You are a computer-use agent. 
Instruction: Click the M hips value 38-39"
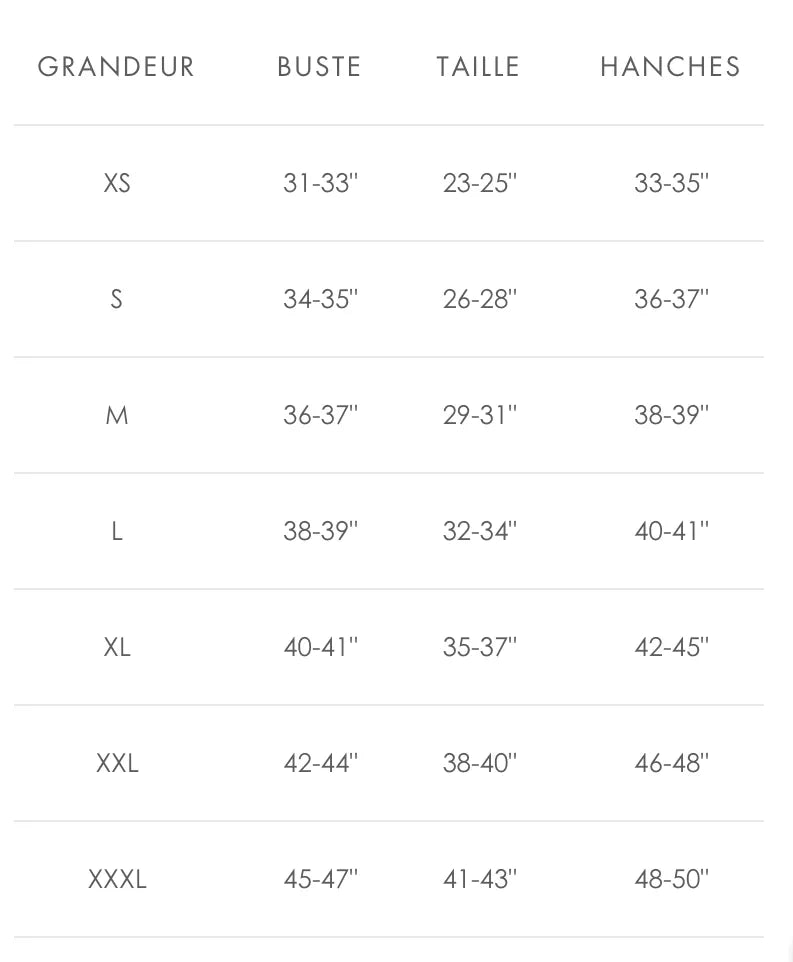point(671,415)
